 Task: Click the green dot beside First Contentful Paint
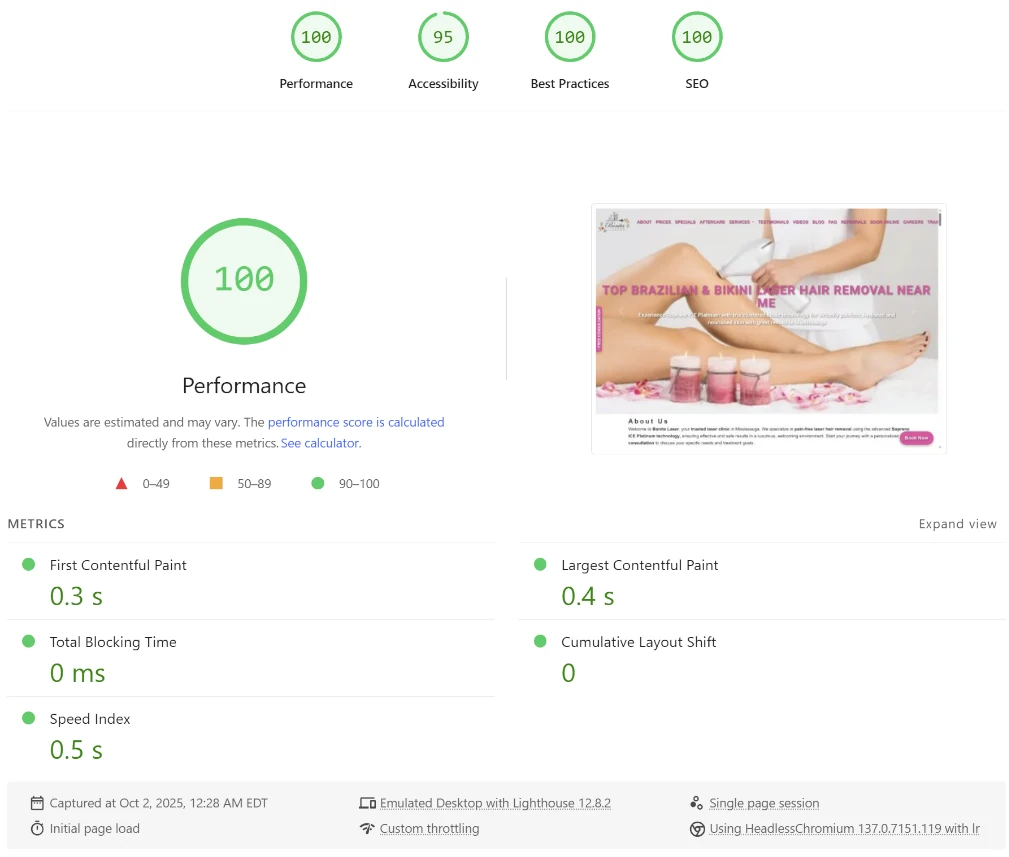(x=28, y=564)
